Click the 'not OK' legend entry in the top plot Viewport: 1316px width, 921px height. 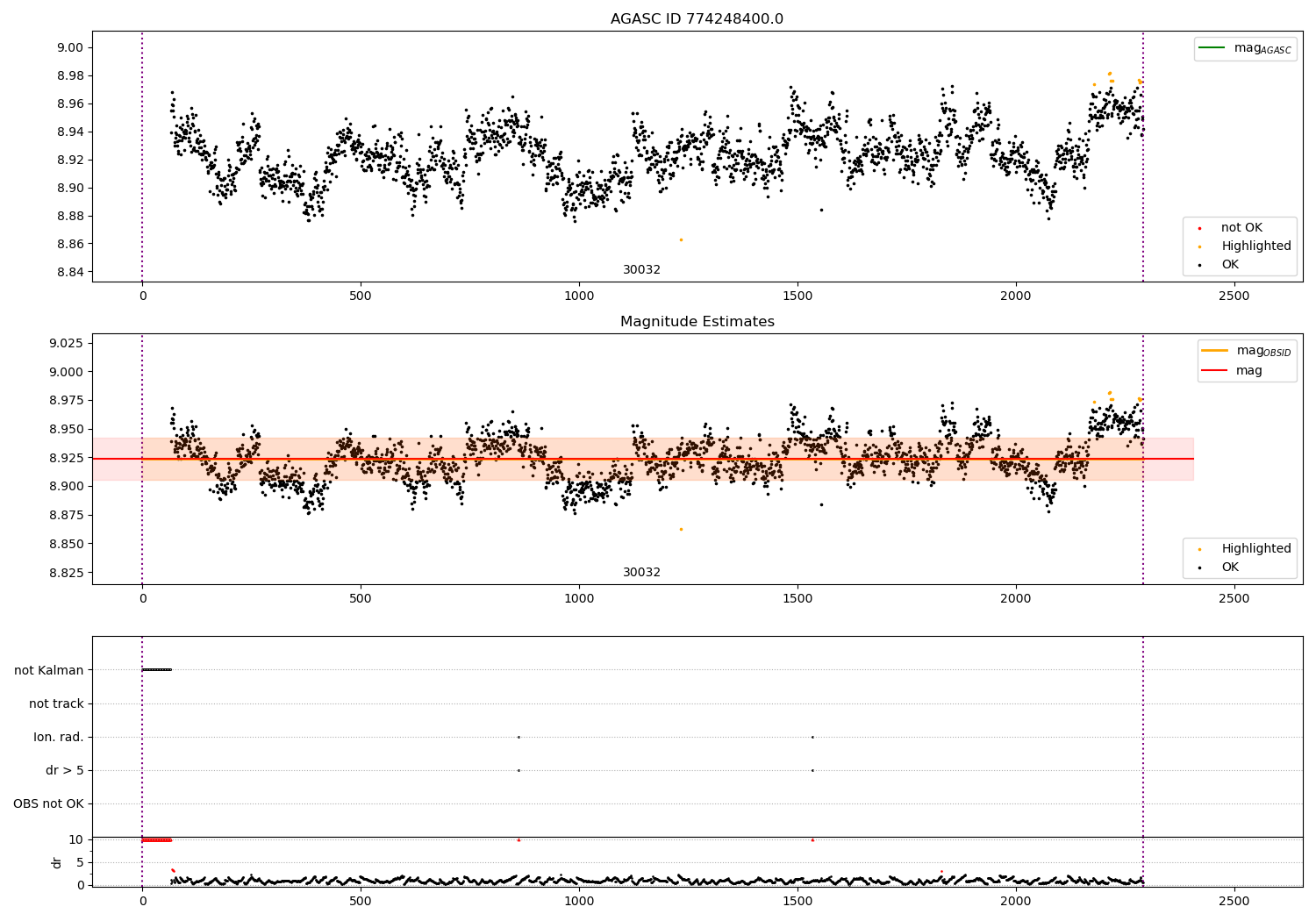click(1241, 228)
